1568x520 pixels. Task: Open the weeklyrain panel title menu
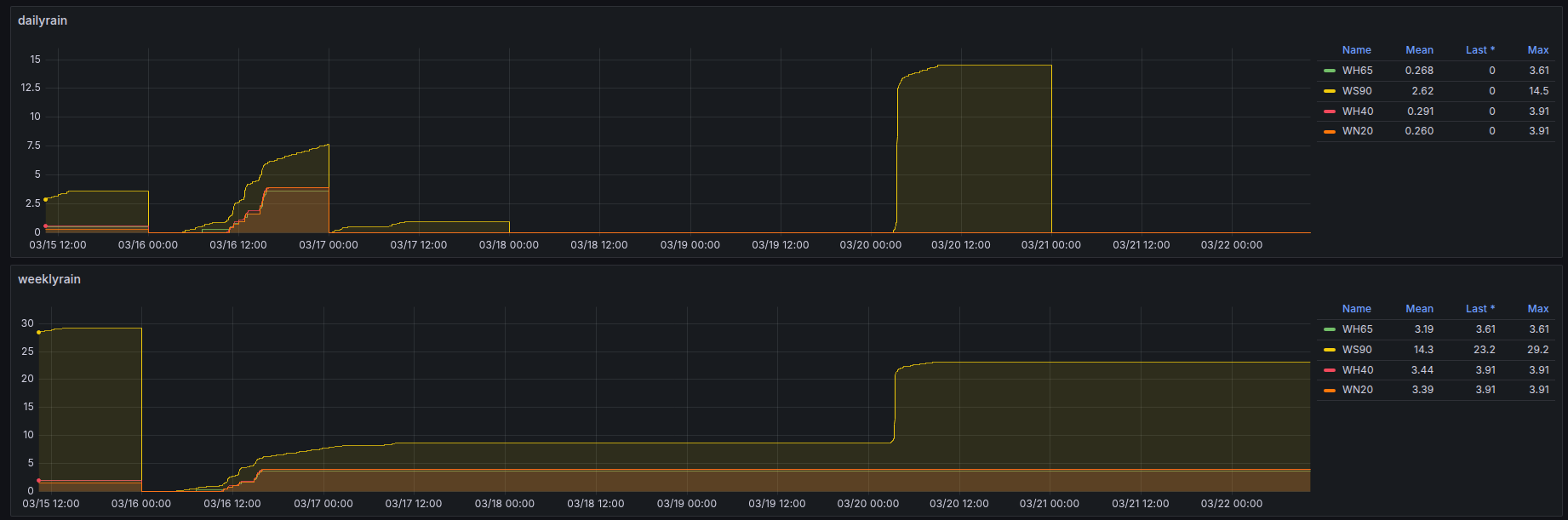point(49,279)
